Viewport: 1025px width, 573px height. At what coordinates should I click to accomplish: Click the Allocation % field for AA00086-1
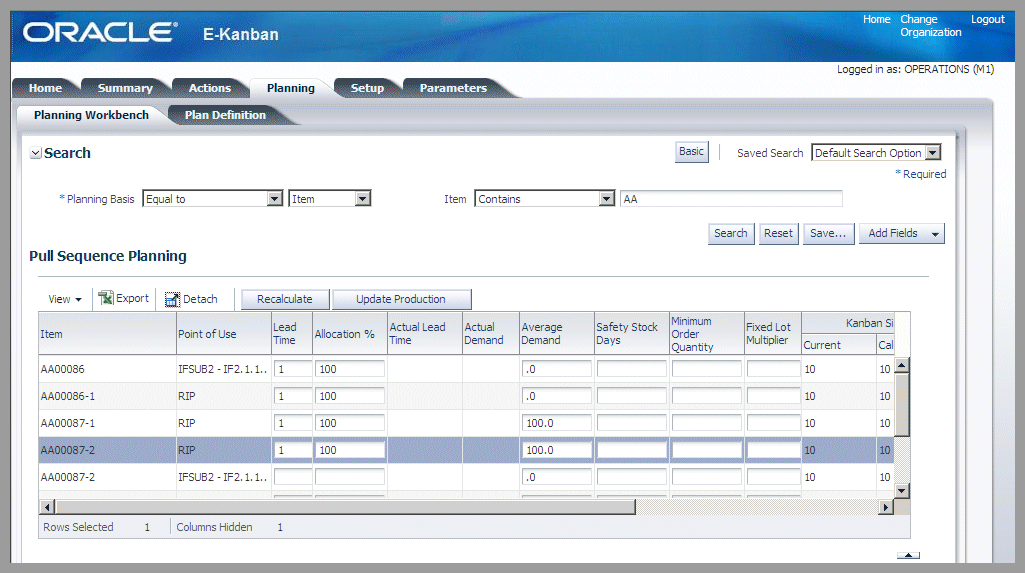click(350, 397)
